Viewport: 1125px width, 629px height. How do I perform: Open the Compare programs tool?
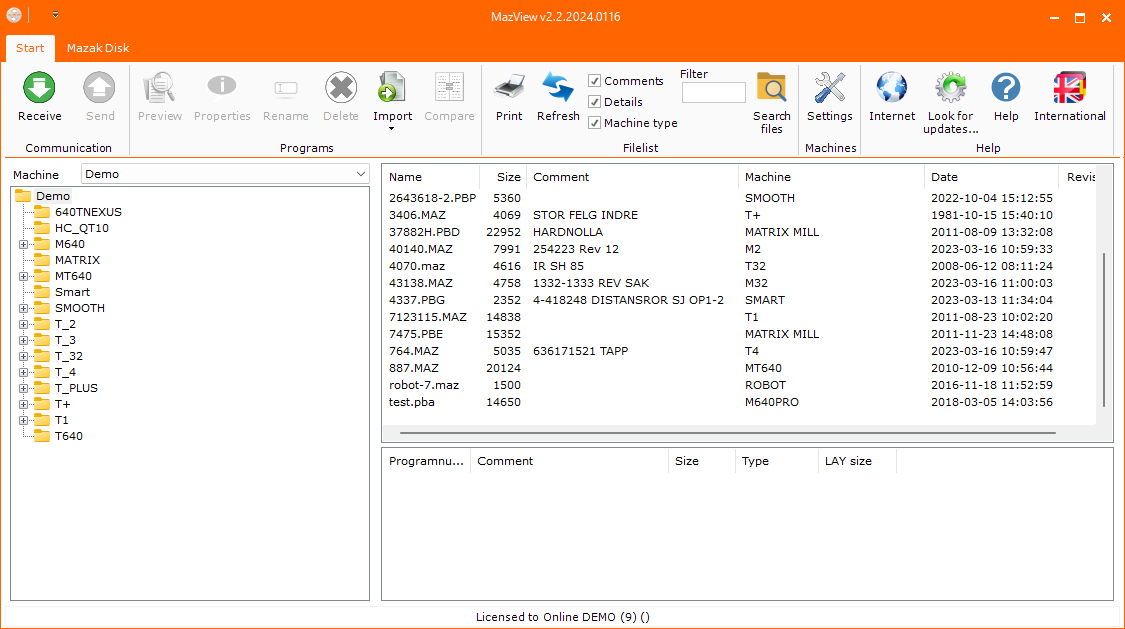point(449,88)
